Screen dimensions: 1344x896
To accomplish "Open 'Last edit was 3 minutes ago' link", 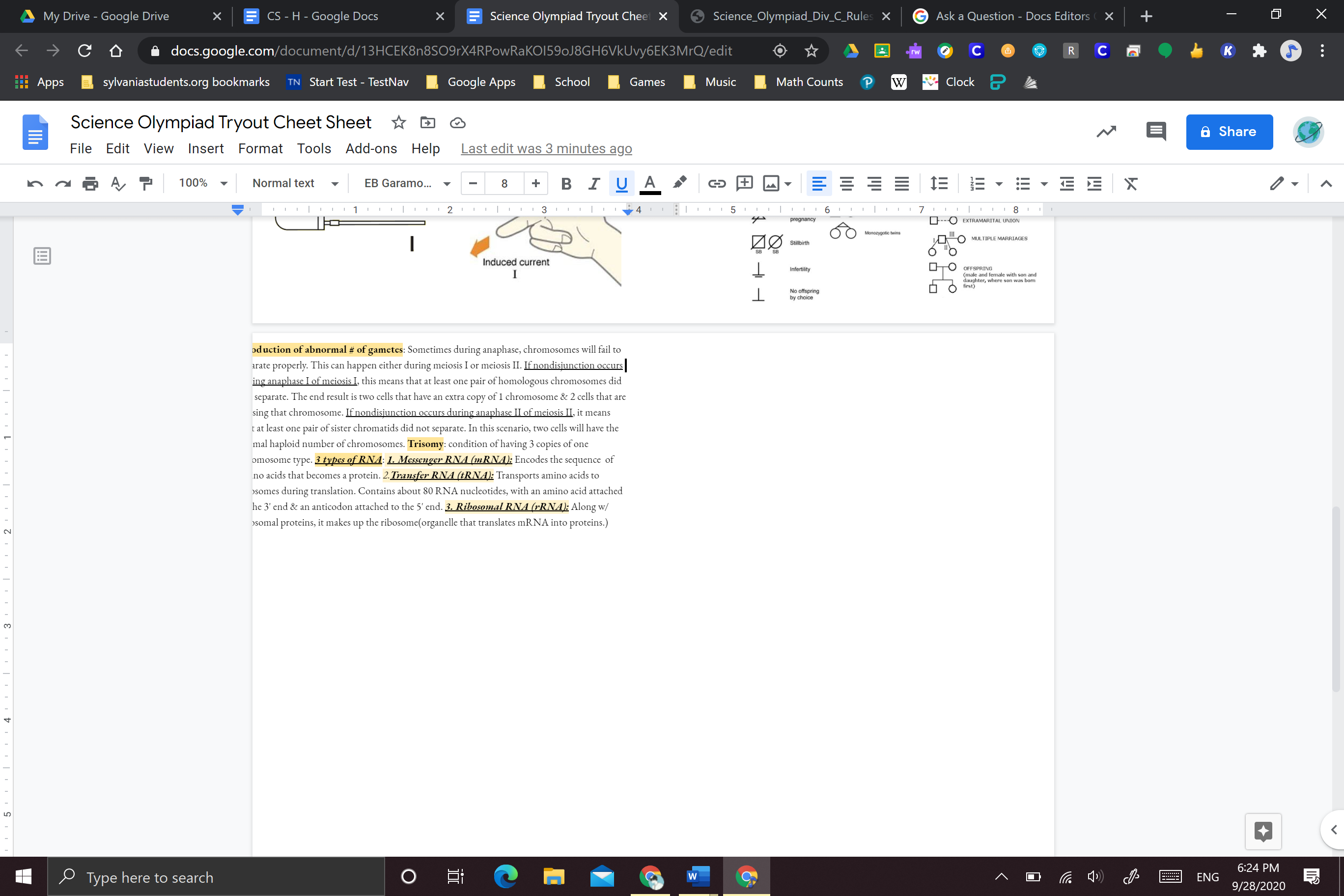I will [546, 148].
